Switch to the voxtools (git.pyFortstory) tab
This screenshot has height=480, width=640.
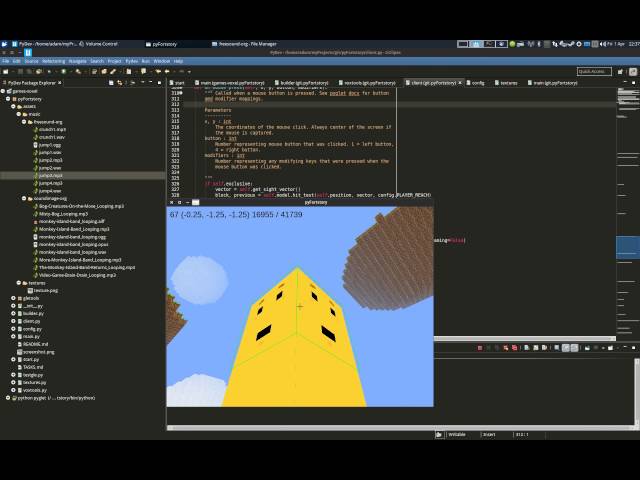click(367, 83)
